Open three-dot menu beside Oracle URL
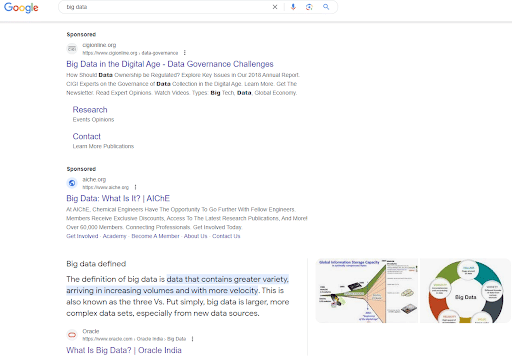Screen dimensions: 512x360 [x=192, y=339]
